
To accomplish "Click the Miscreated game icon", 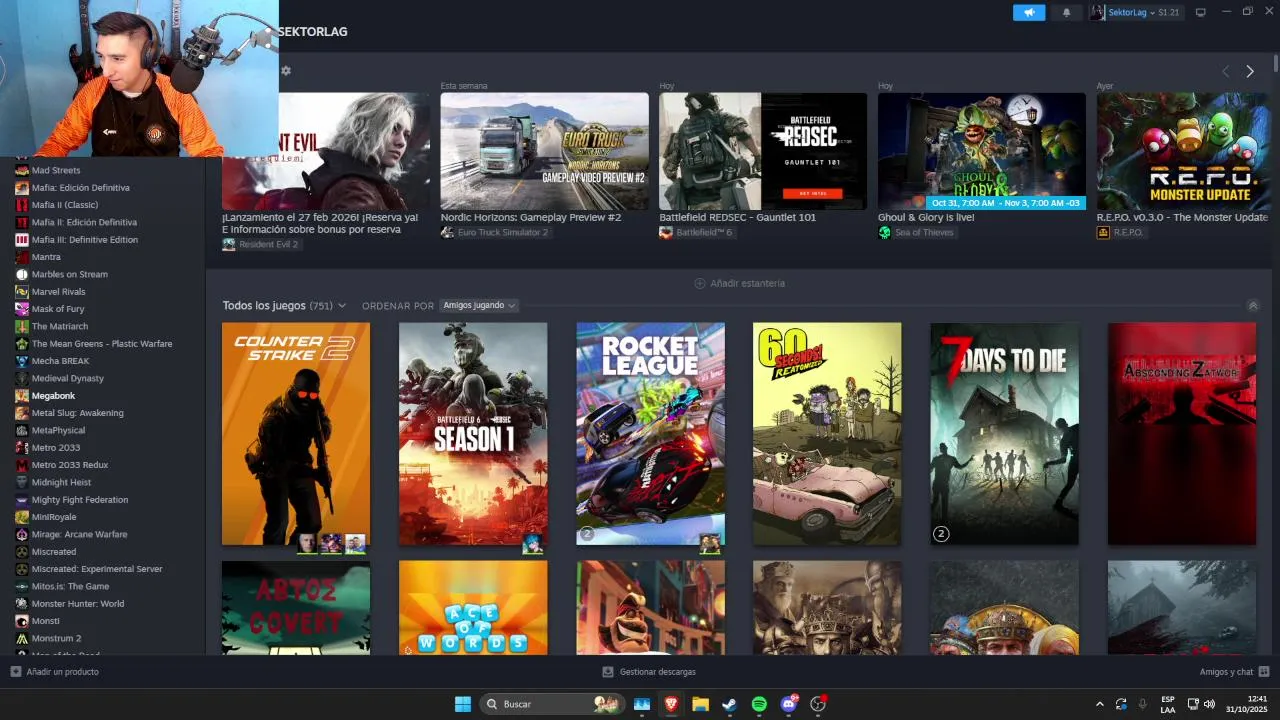I will tap(22, 552).
